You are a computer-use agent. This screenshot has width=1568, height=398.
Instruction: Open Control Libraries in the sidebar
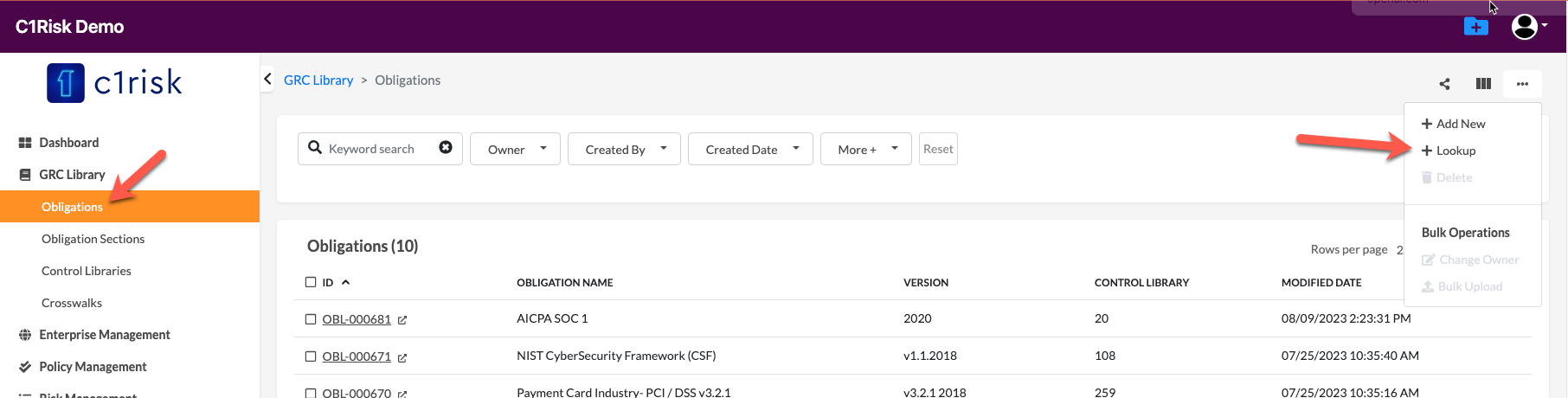87,271
